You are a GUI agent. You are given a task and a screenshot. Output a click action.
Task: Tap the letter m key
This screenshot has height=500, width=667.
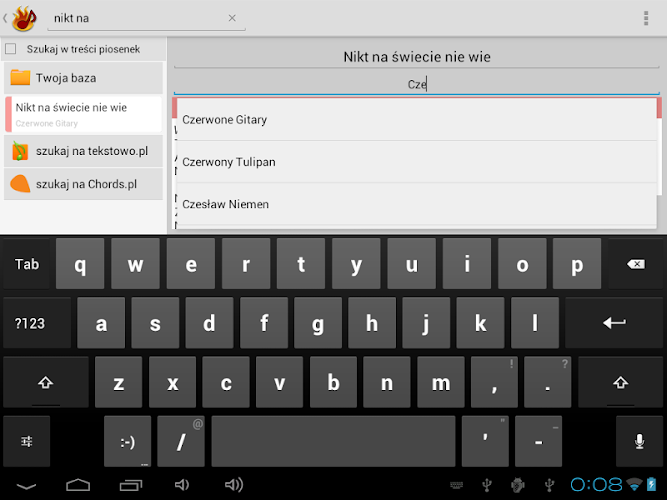pyautogui.click(x=441, y=383)
